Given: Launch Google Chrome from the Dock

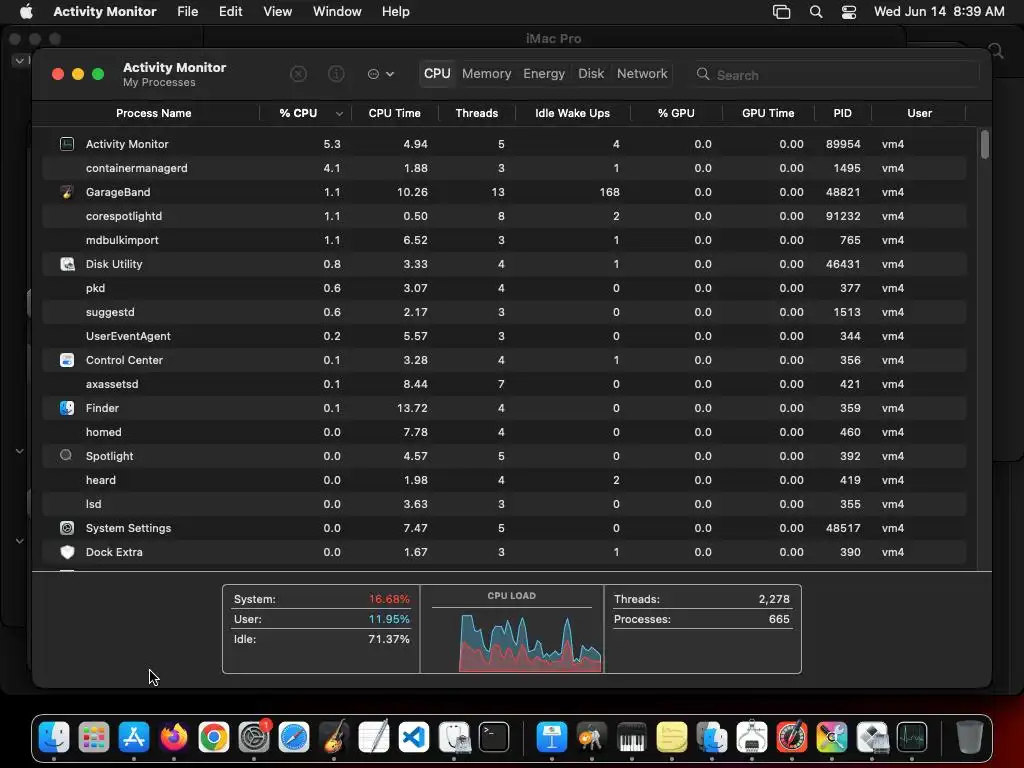Looking at the screenshot, I should tap(214, 737).
